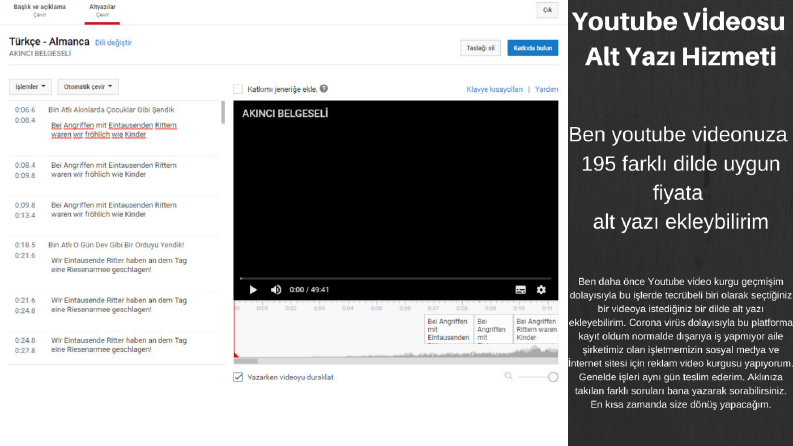This screenshot has height=446, width=793.
Task: Play the AKINCI BELGESELİ video
Action: point(253,290)
